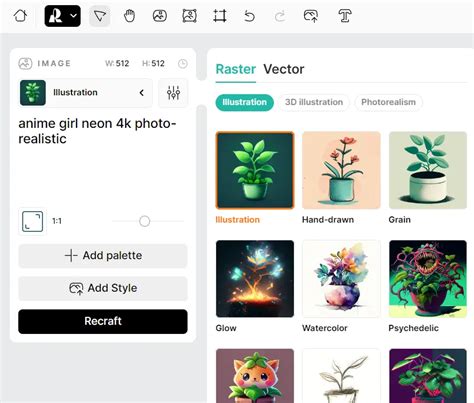Go to the home icon
474x403 pixels.
[x=20, y=16]
